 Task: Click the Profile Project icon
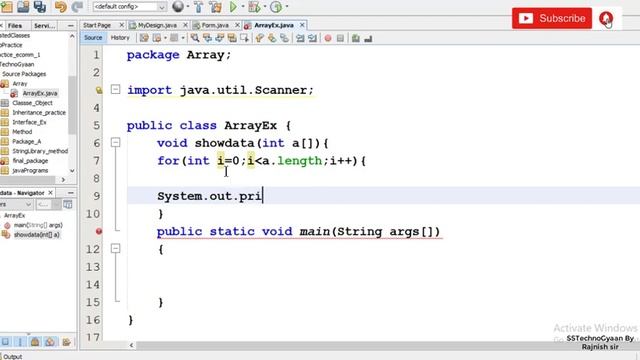[x=276, y=7]
